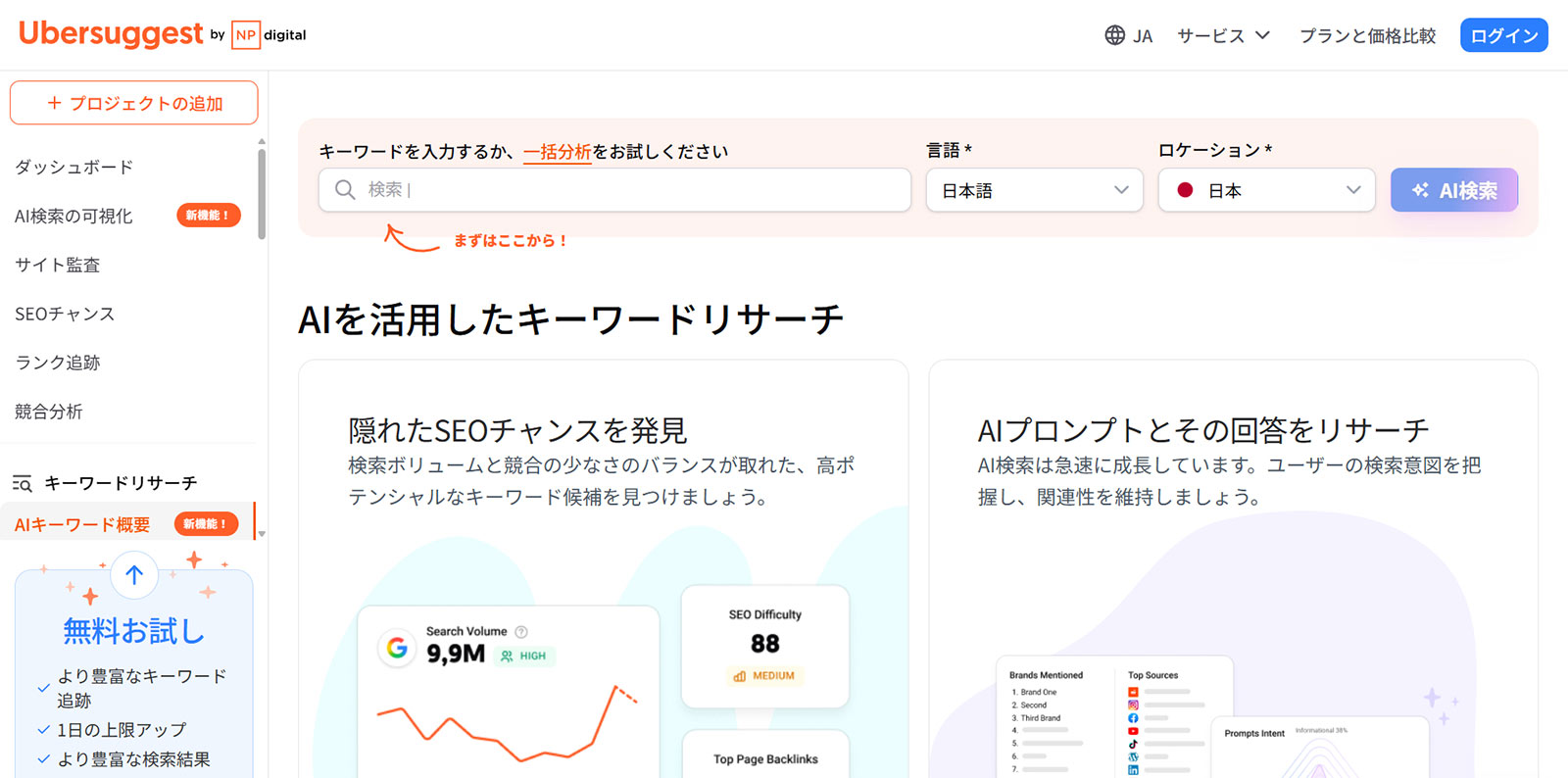This screenshot has height=778, width=1568.
Task: Open AI検索の可視化 in sidebar
Action: (x=73, y=216)
